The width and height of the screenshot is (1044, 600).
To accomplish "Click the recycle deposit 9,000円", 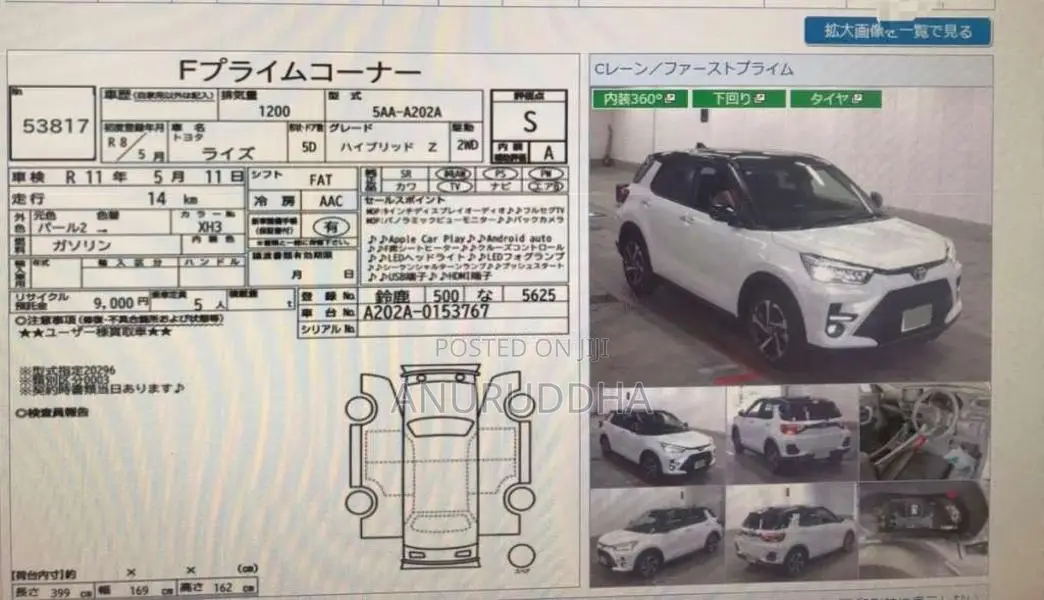I will click(x=121, y=303).
